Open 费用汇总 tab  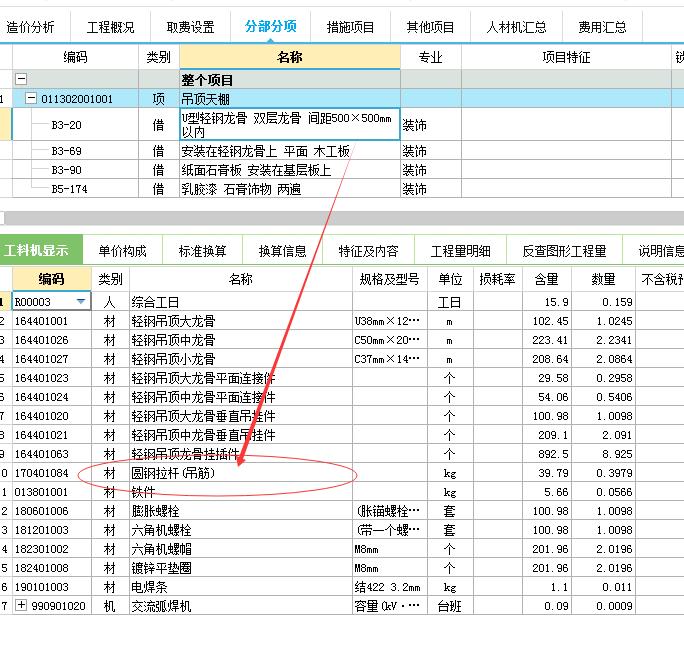(x=602, y=27)
